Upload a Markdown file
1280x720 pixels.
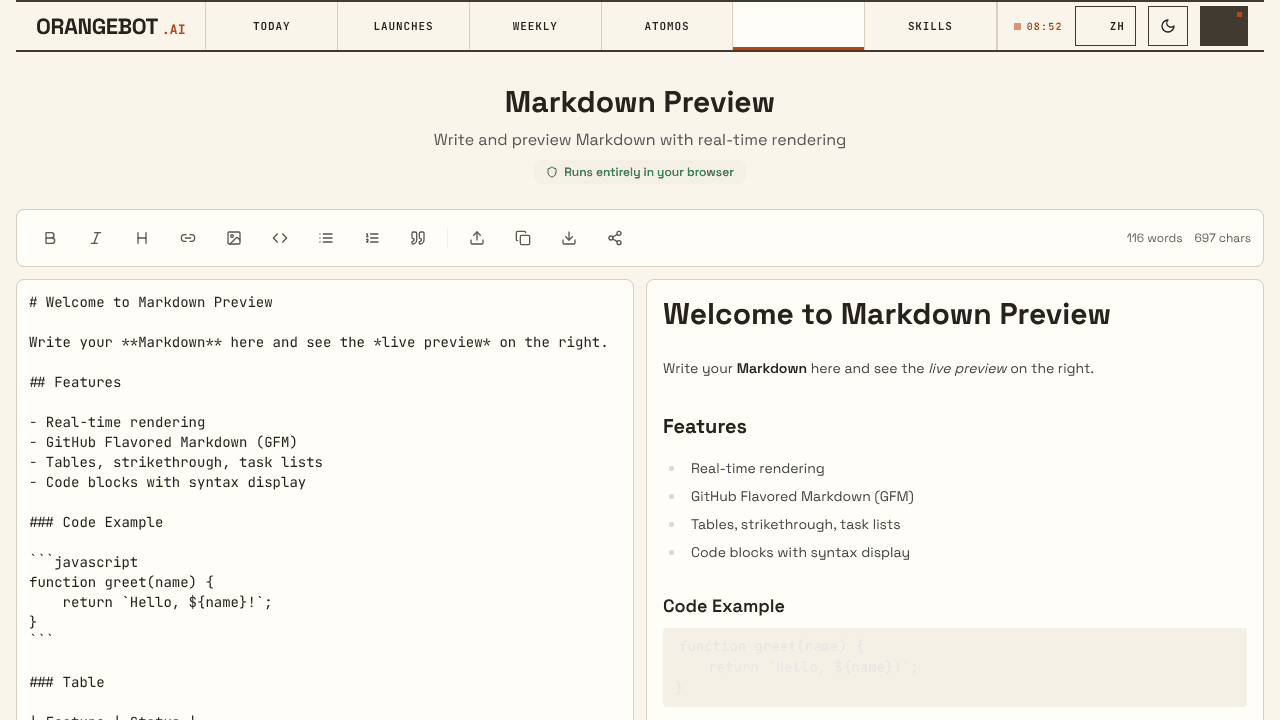point(477,238)
